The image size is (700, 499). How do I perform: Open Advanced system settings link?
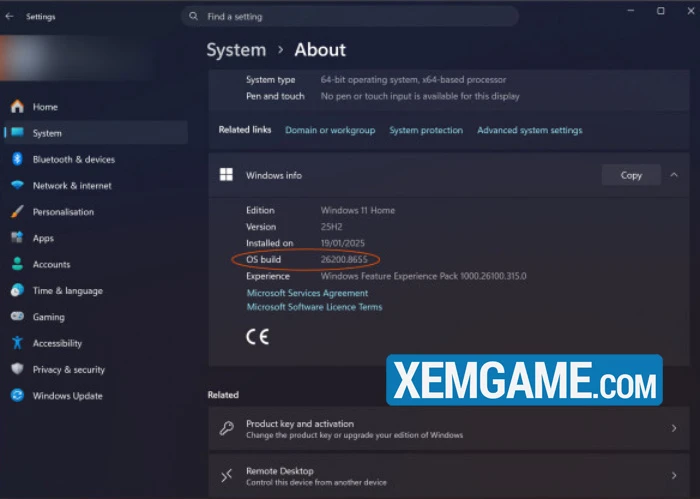tap(529, 130)
